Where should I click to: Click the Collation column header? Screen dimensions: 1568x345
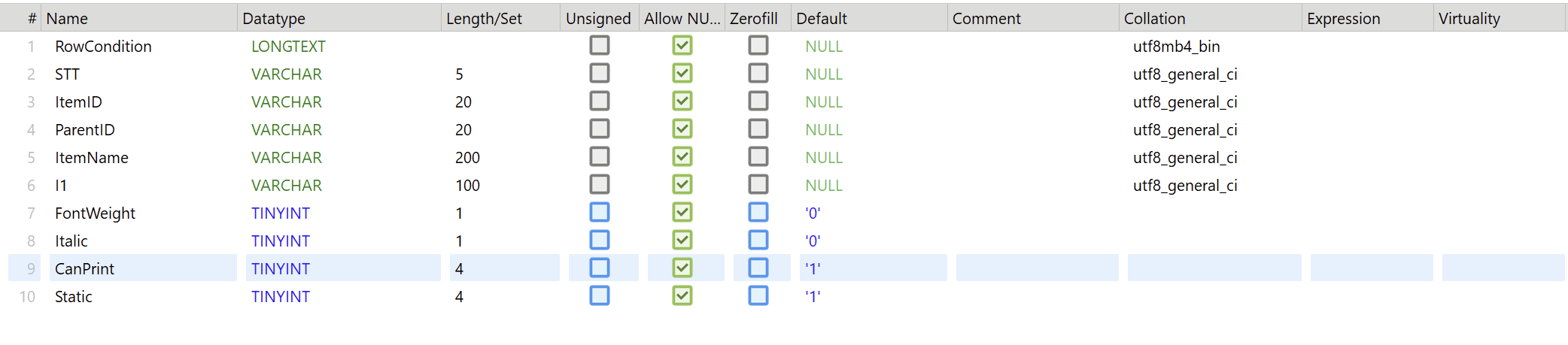1154,19
